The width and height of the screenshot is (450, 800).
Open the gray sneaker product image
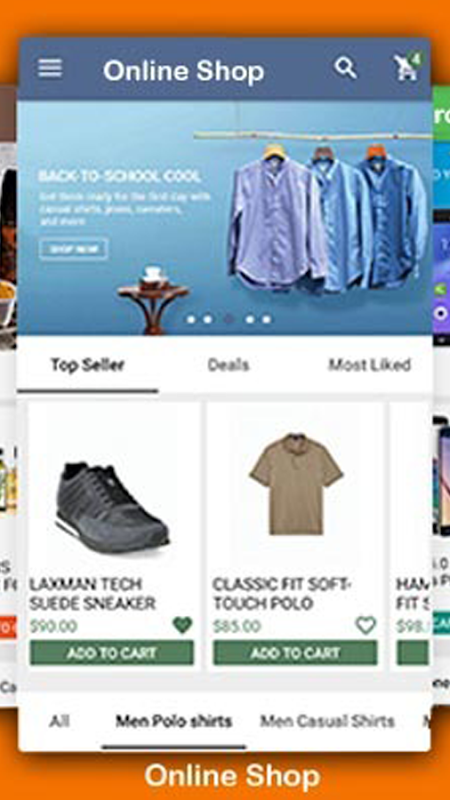tap(112, 506)
